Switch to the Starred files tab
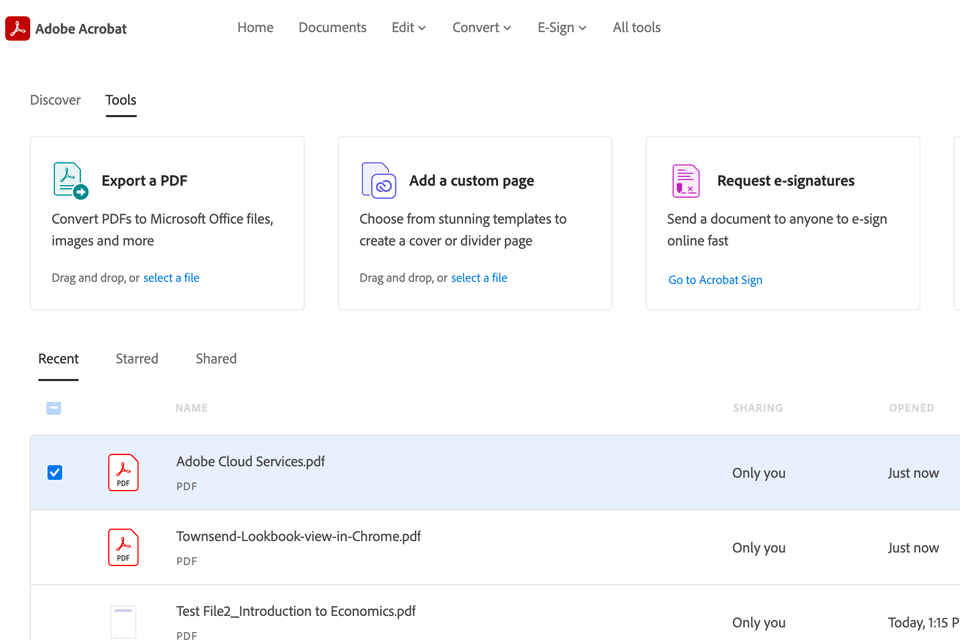Image resolution: width=960 pixels, height=640 pixels. tap(137, 359)
